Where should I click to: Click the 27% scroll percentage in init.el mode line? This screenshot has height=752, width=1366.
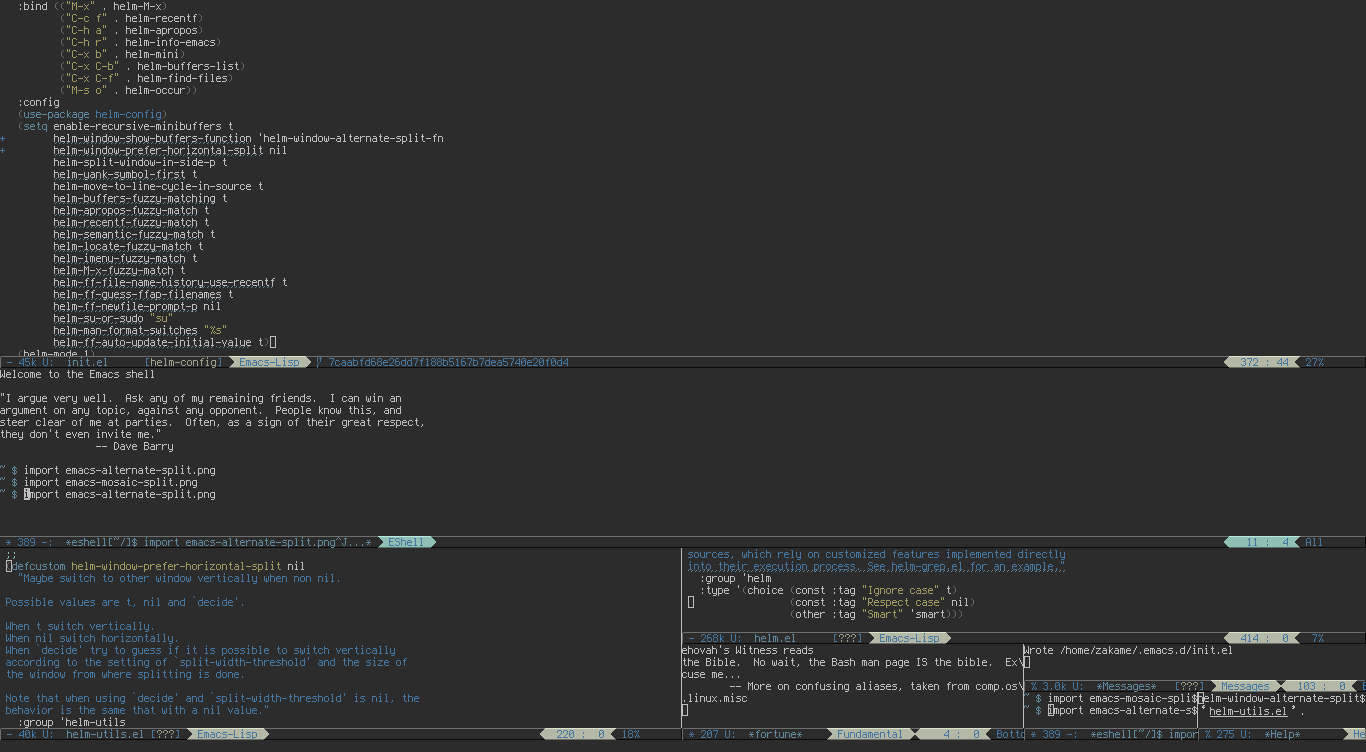[x=1314, y=362]
